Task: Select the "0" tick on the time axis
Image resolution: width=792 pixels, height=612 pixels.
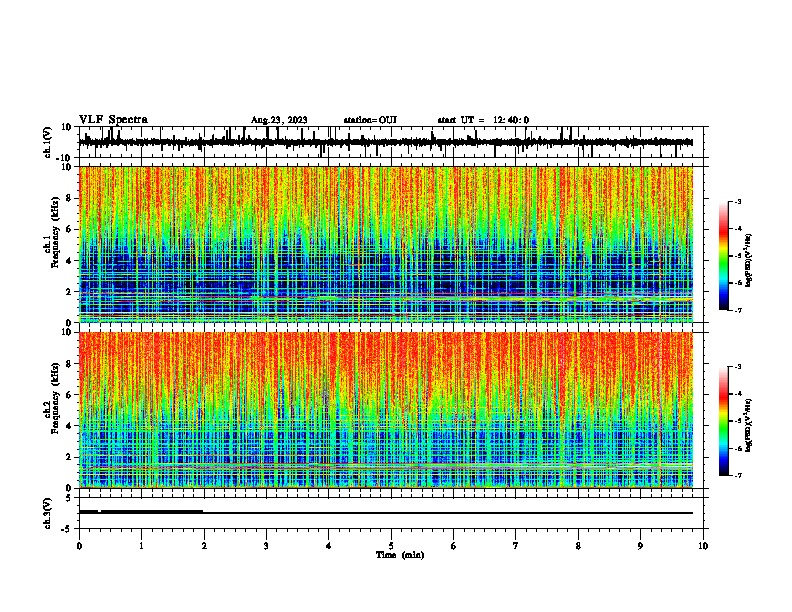Action: [79, 546]
